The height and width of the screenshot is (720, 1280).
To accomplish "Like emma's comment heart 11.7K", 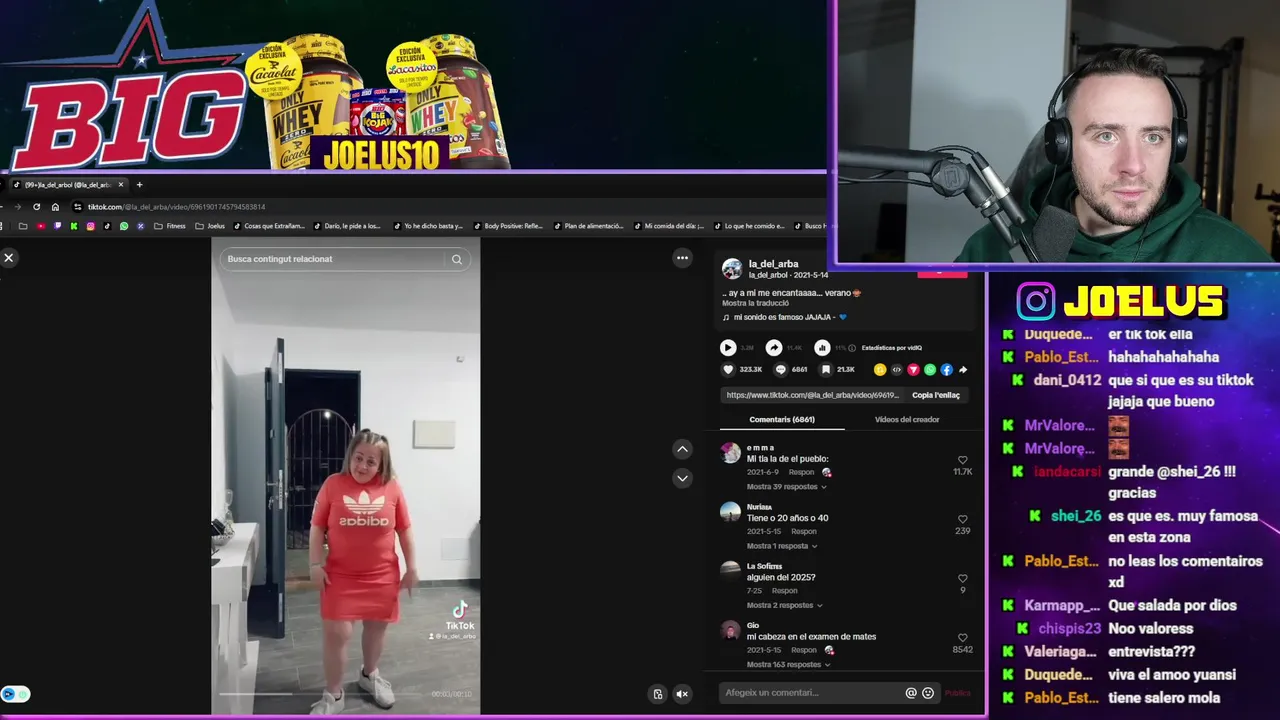I will tap(963, 461).
